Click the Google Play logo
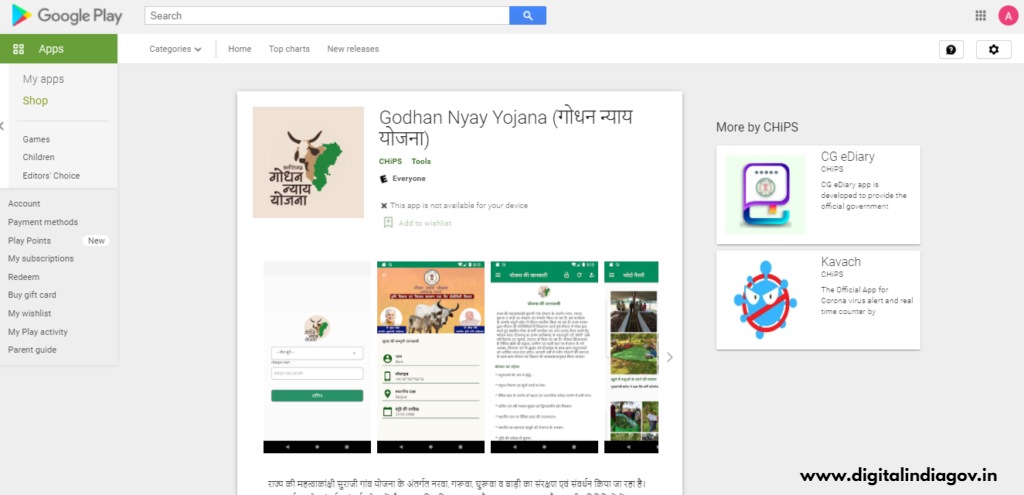 tap(67, 16)
